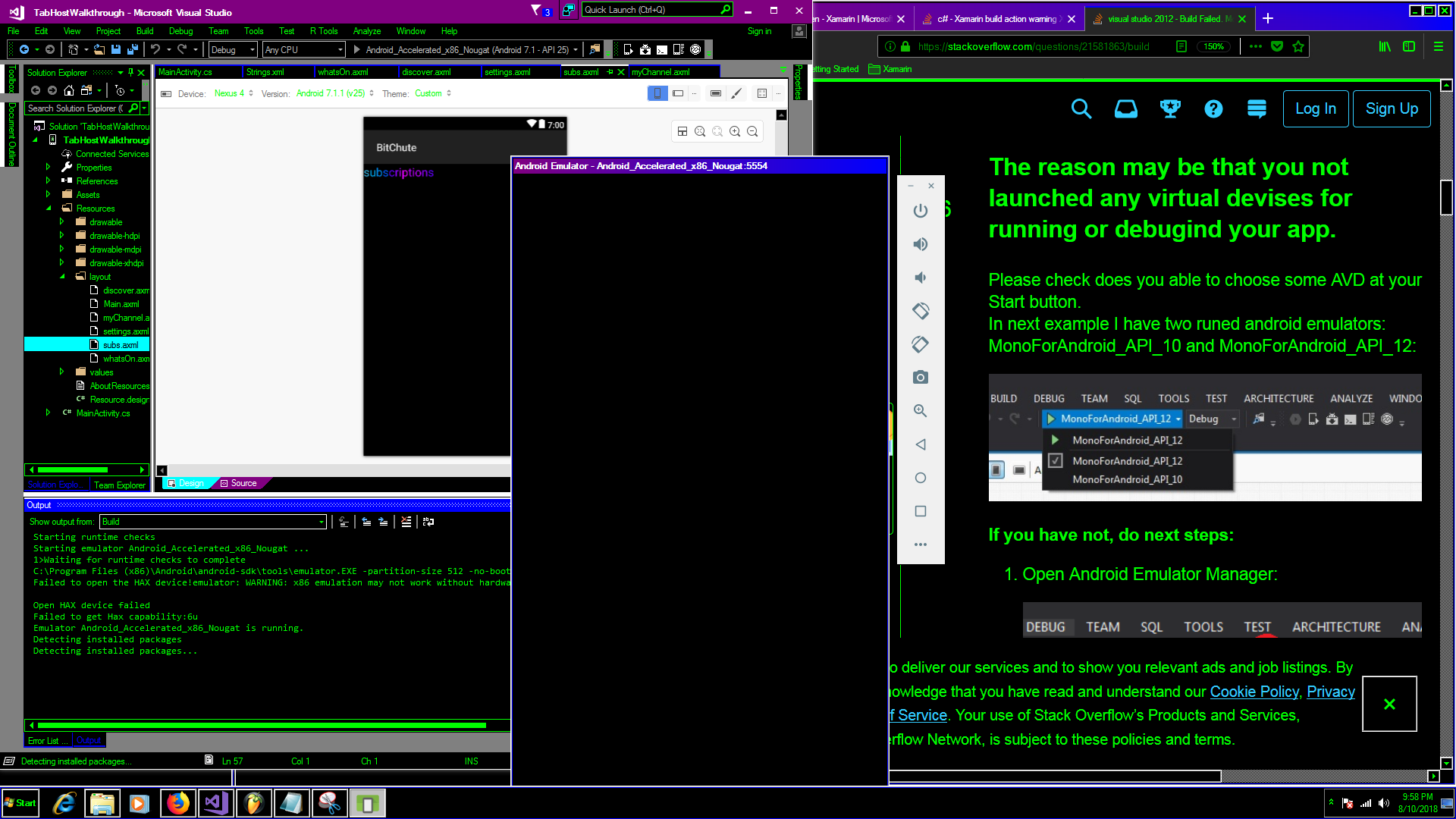Raise the emulator volume
This screenshot has width=1456, height=819.
(921, 244)
